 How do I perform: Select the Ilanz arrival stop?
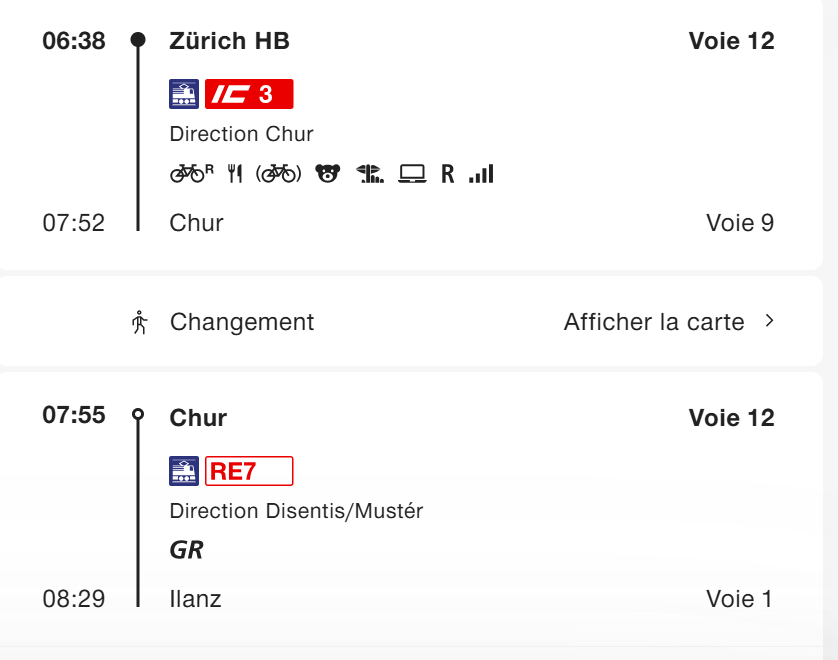coord(196,599)
